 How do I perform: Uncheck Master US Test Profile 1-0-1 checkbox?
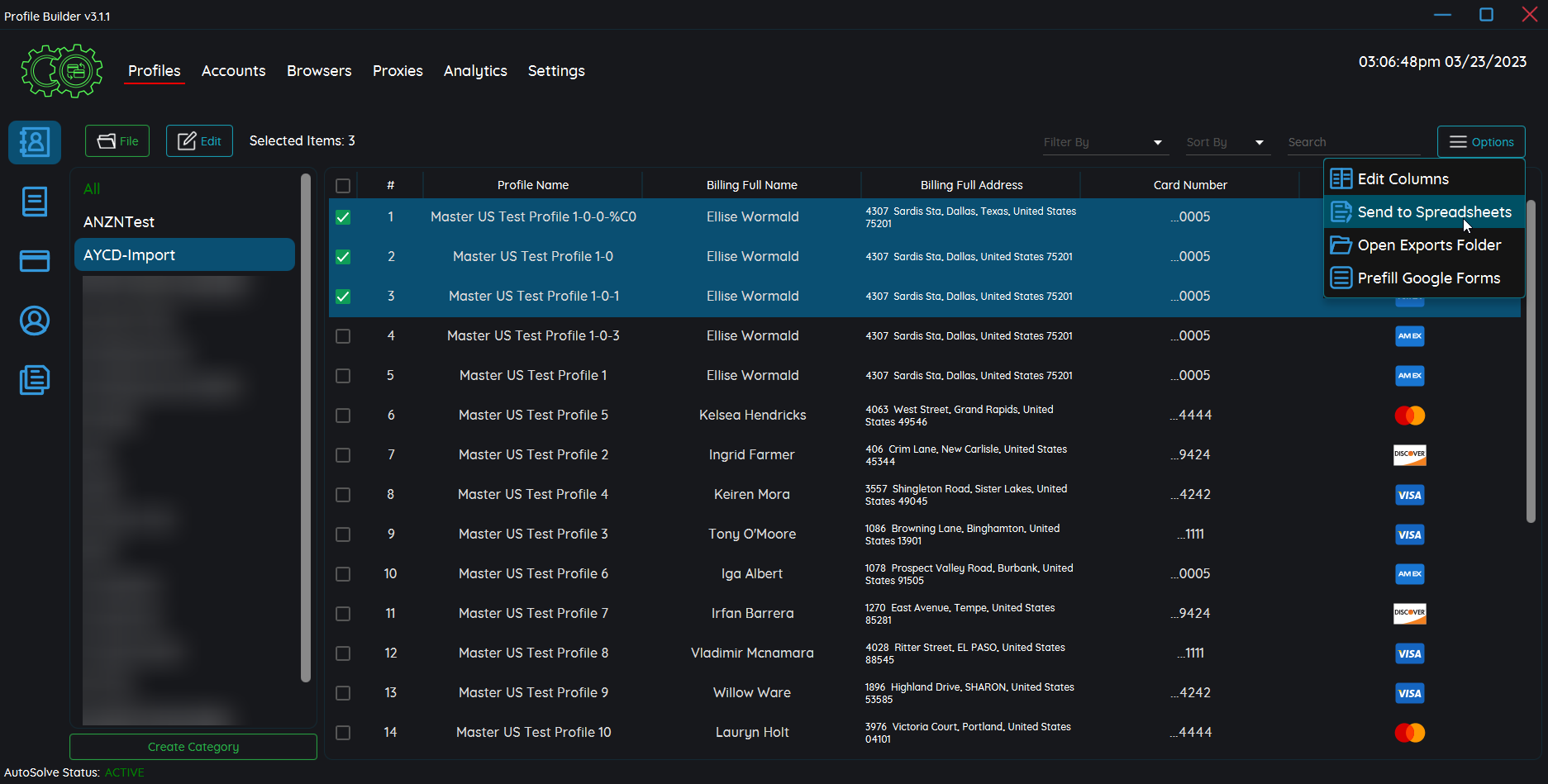(343, 297)
